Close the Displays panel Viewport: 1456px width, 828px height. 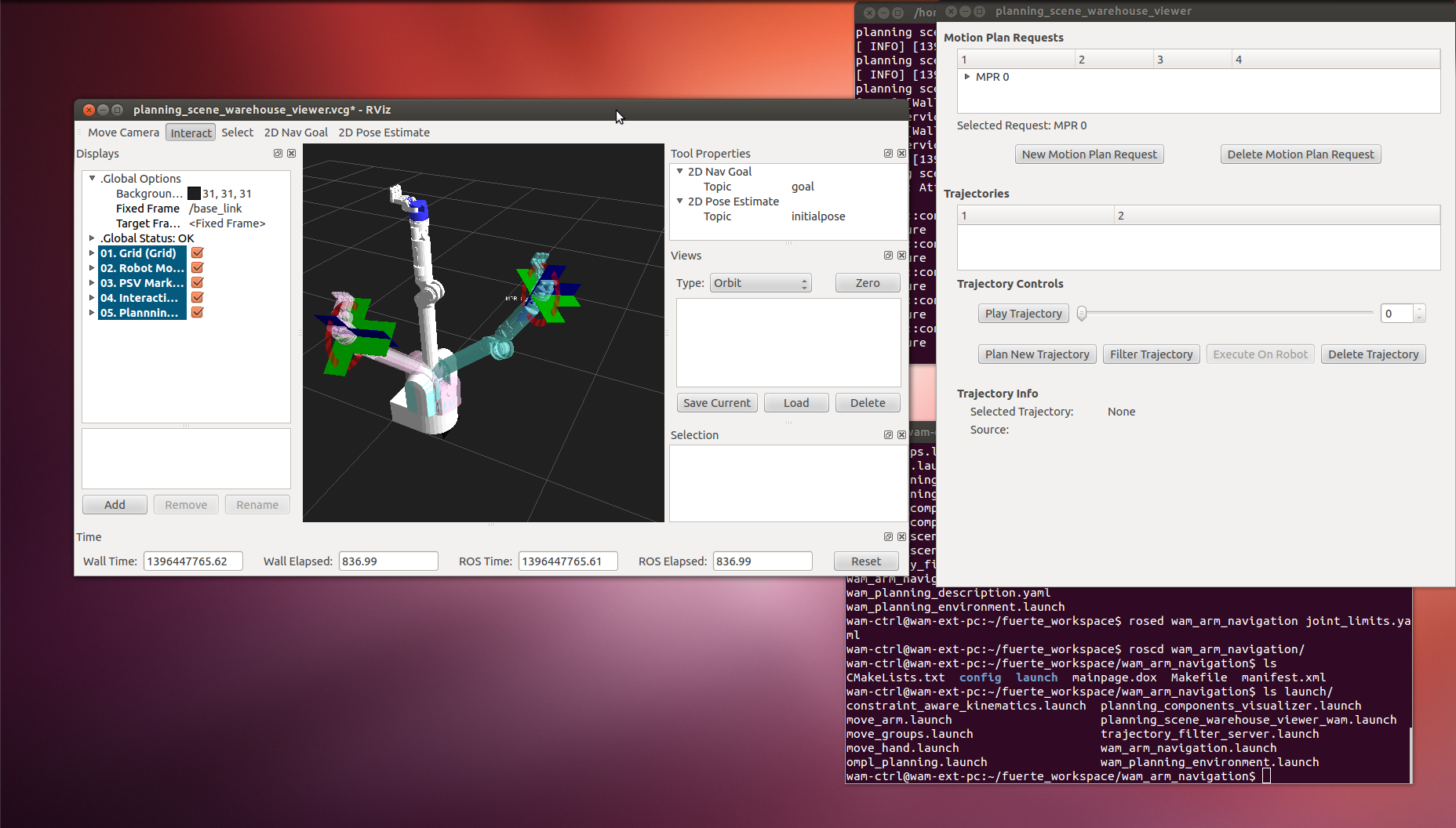(291, 154)
